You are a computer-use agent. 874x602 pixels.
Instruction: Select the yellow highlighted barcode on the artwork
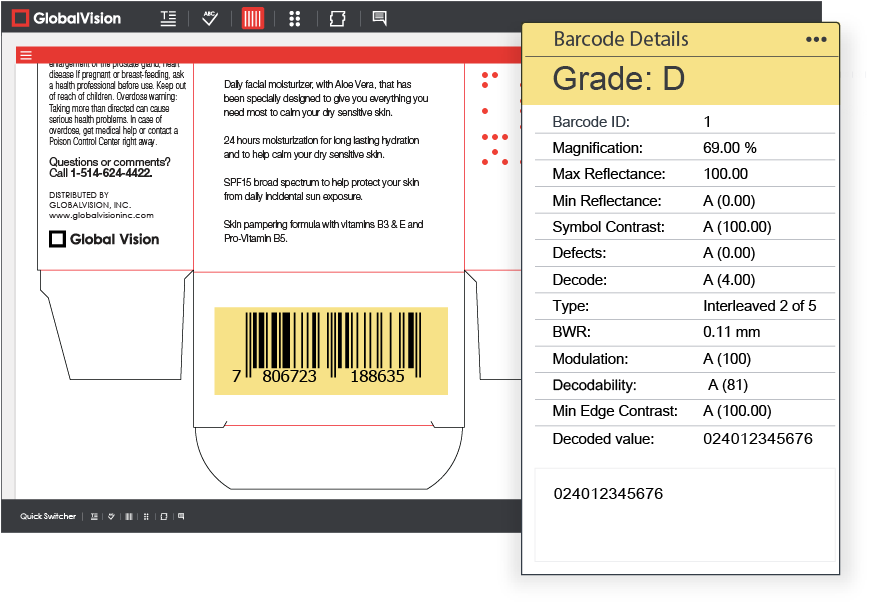(x=331, y=350)
